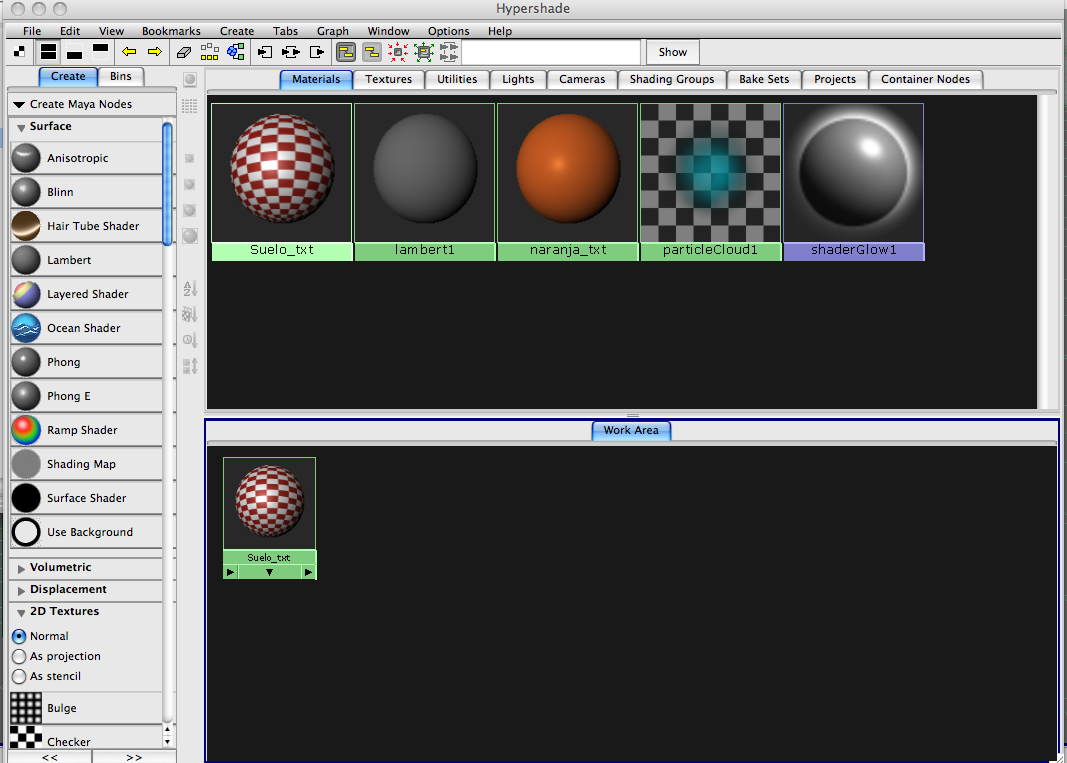Select the Suelo_txt node in the Work Area
Image resolution: width=1067 pixels, height=763 pixels.
(x=269, y=500)
